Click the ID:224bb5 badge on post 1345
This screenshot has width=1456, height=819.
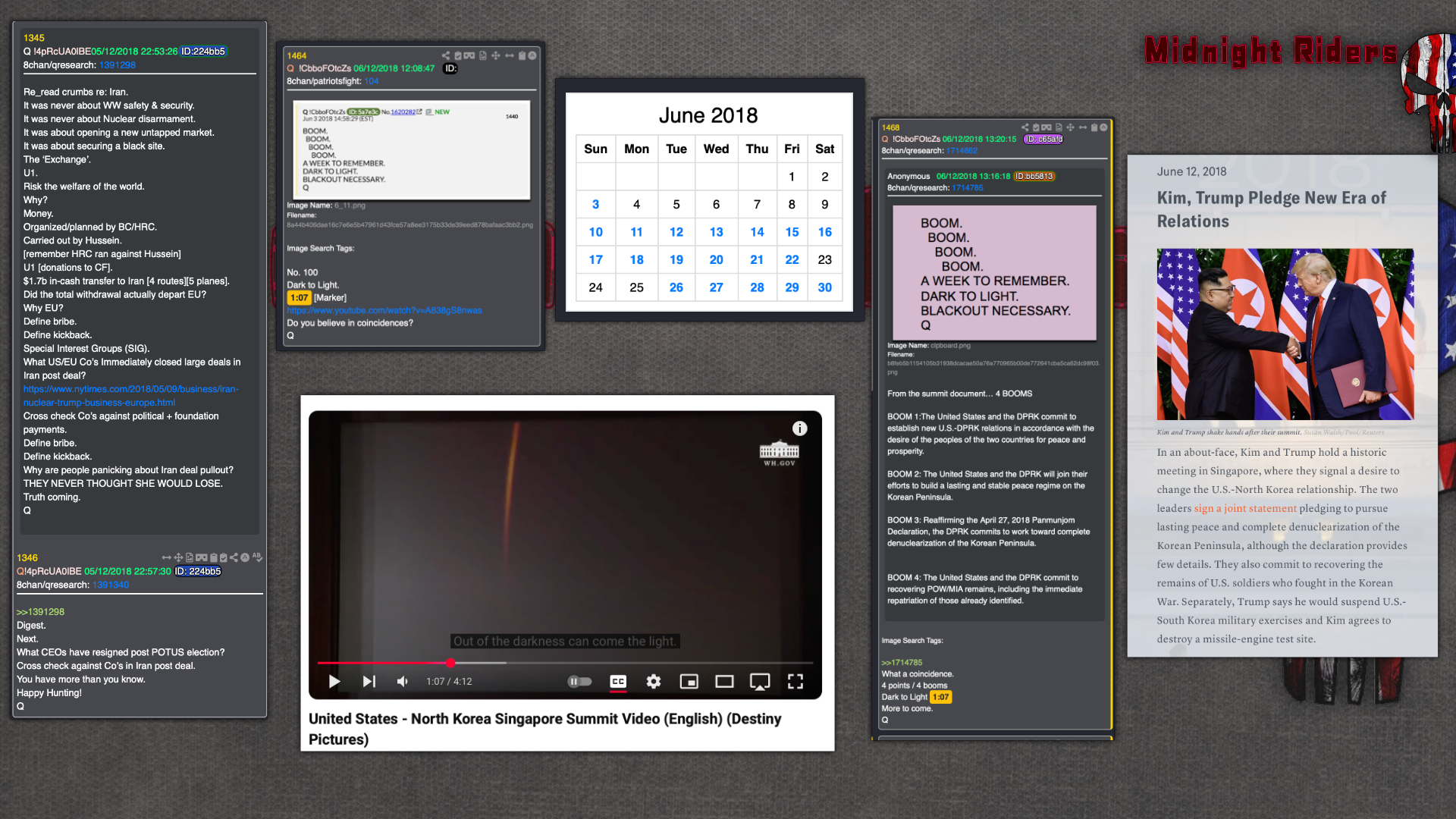203,52
